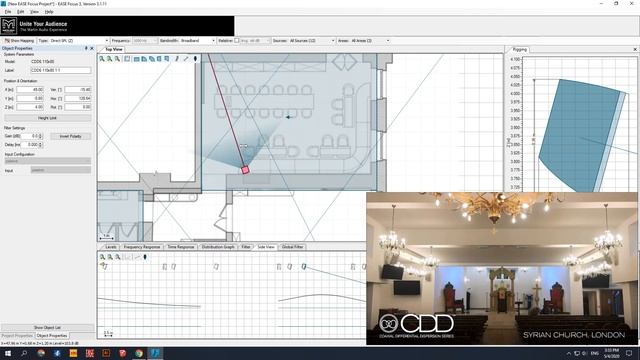This screenshot has width=640, height=360.
Task: Switch to the Filter tab
Action: point(246,247)
